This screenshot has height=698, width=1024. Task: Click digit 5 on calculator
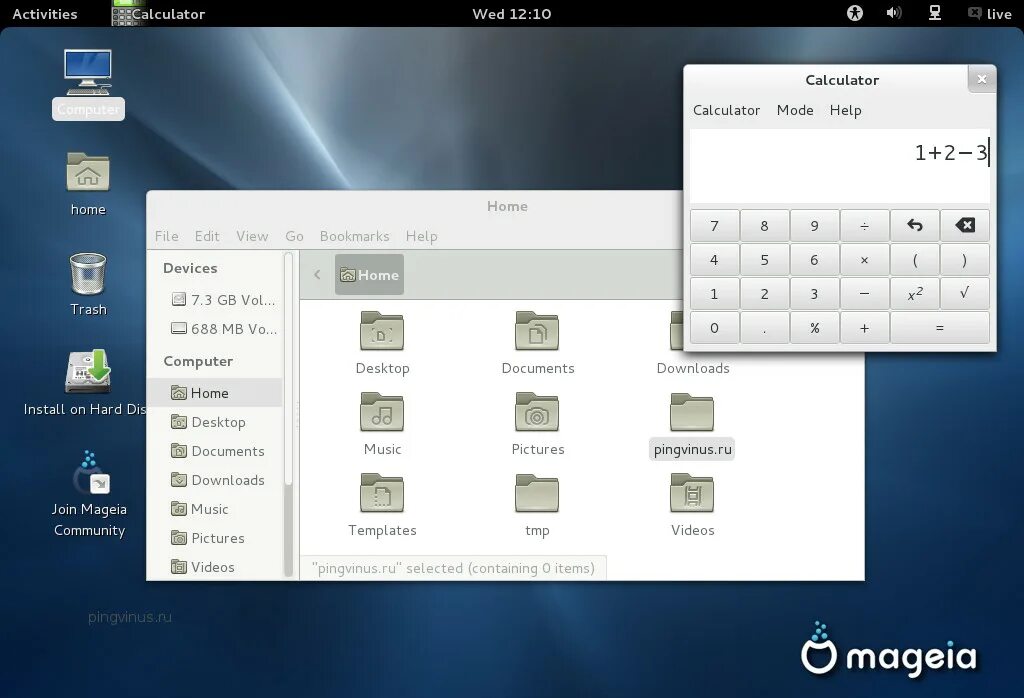tap(764, 260)
